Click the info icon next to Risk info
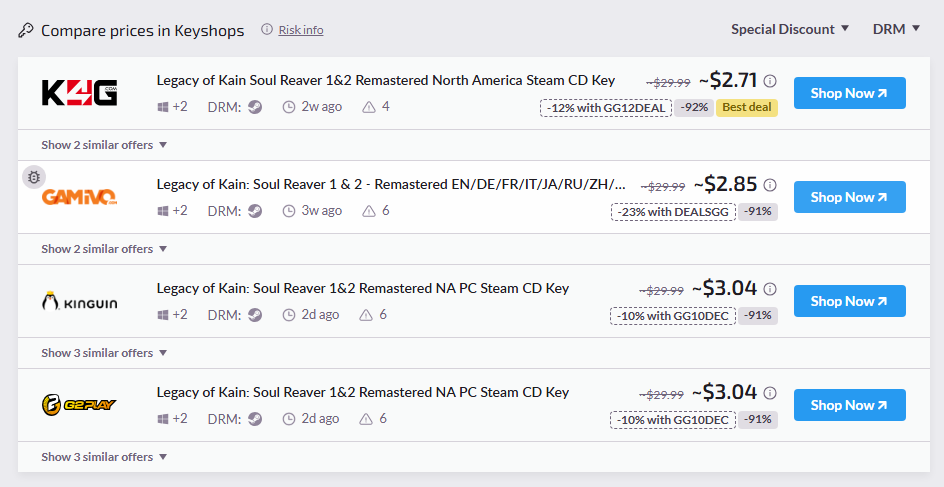 (267, 29)
